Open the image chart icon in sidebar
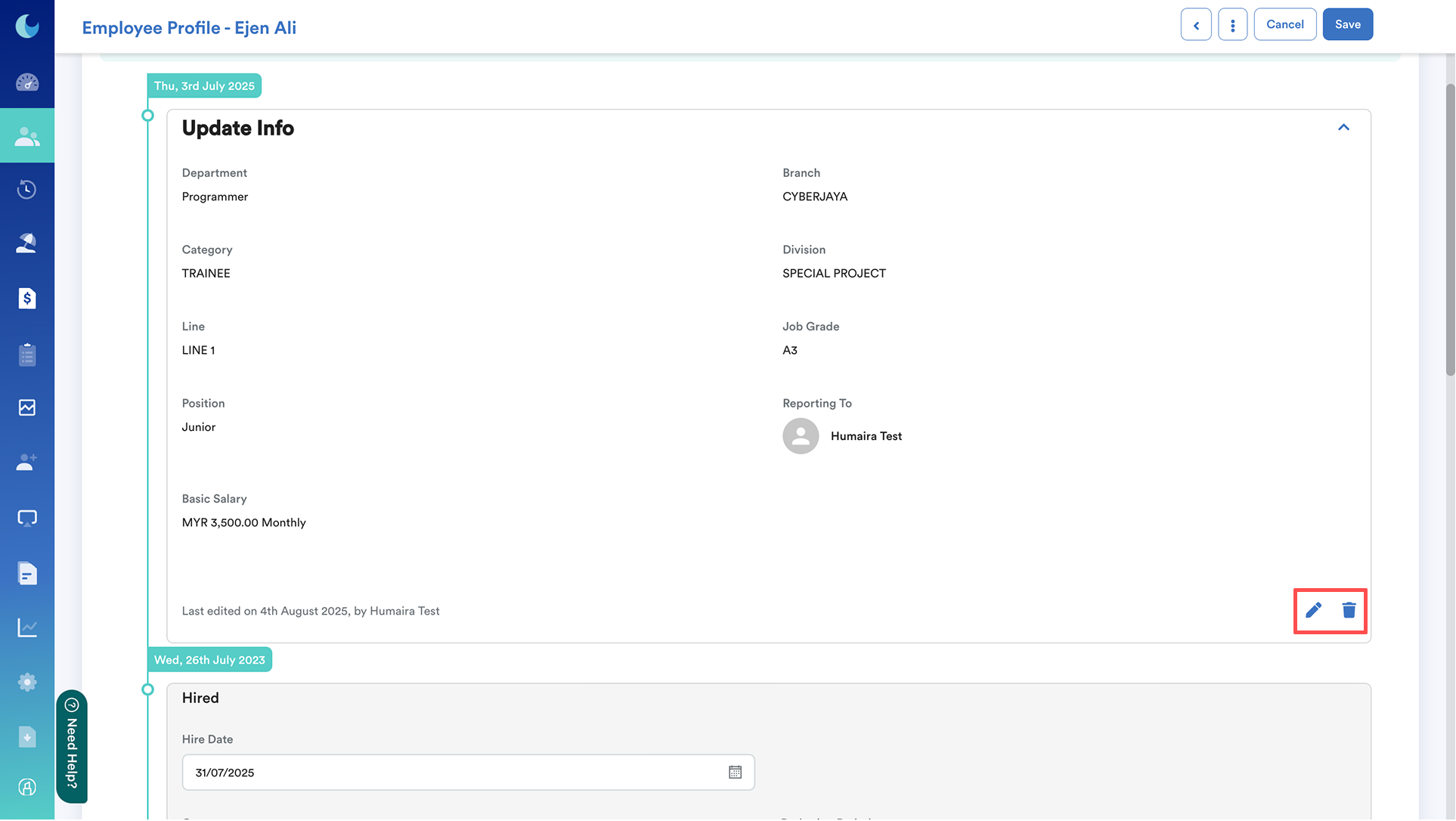The width and height of the screenshot is (1456, 821). (x=27, y=408)
